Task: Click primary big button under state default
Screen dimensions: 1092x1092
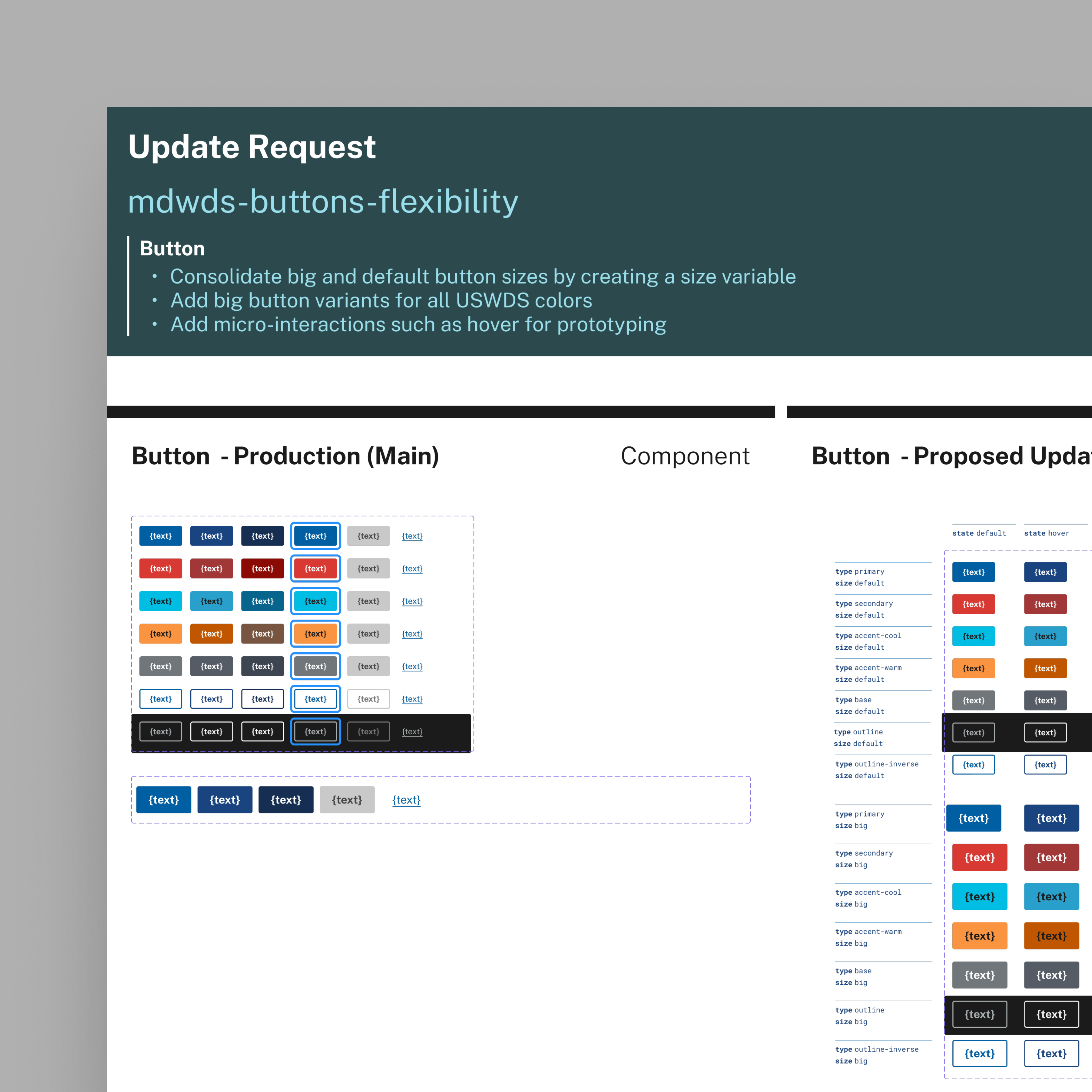Action: click(x=973, y=818)
